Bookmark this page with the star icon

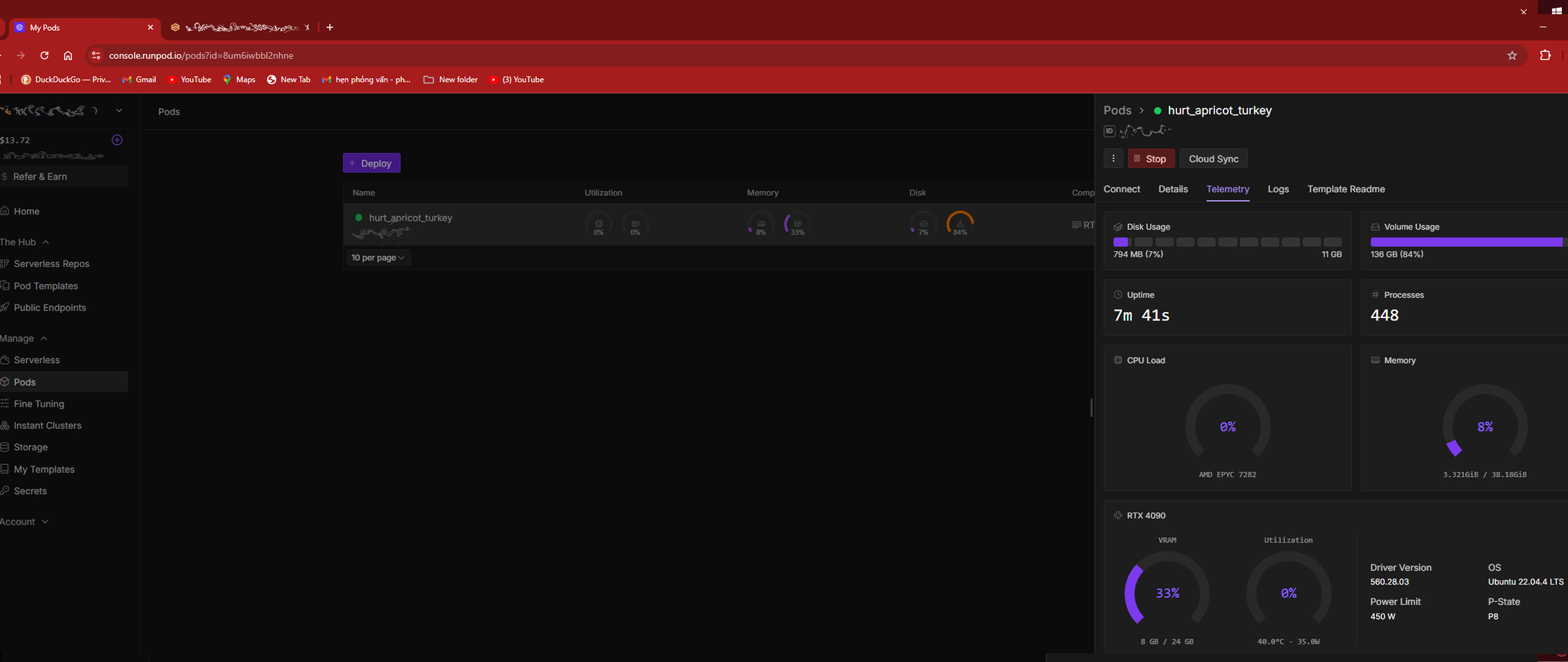pyautogui.click(x=1512, y=55)
